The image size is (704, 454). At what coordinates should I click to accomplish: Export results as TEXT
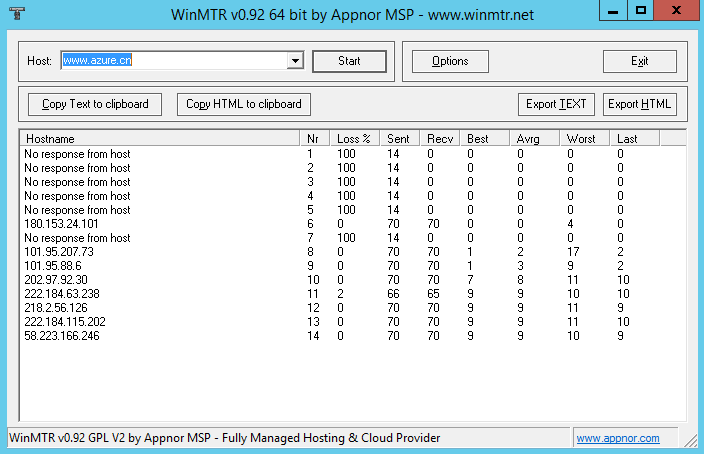[x=557, y=104]
